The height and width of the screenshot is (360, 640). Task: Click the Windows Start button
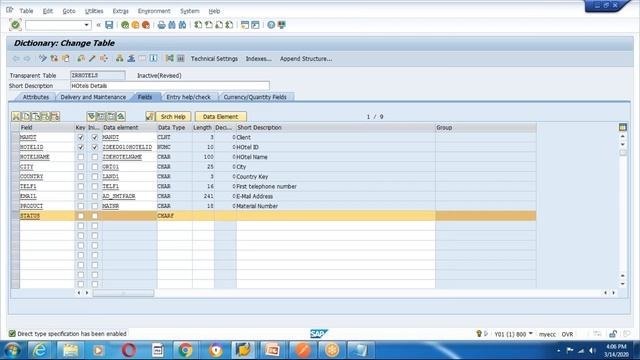point(12,350)
